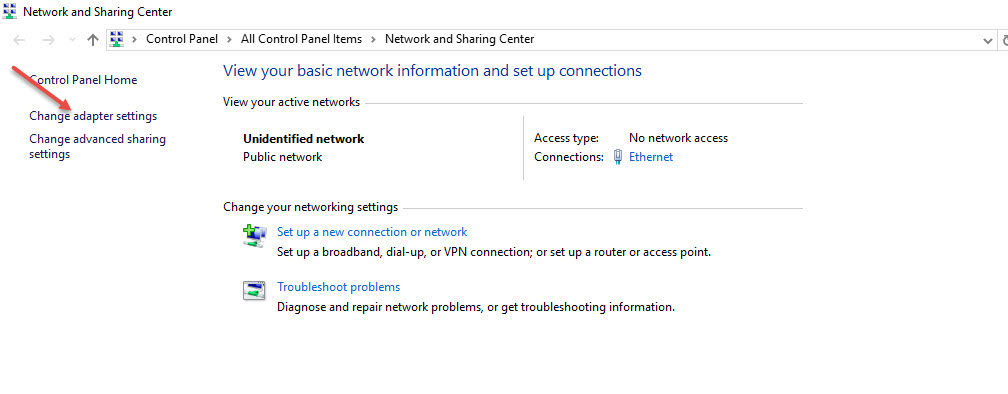The image size is (1008, 394).
Task: Click the Forward navigation arrow
Action: [x=48, y=40]
